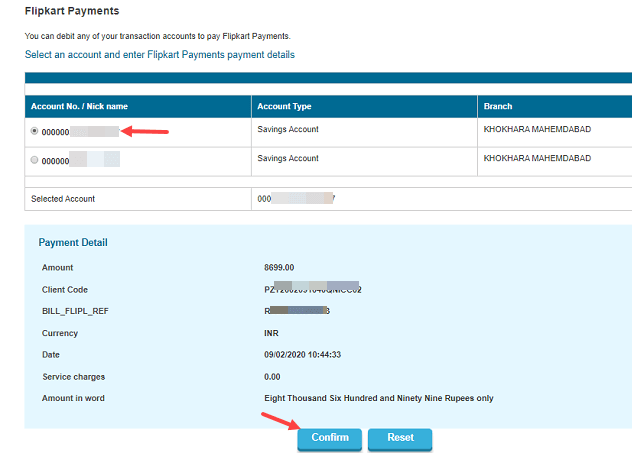Select the second savings account radio button
Viewport: 632px width, 453px height.
[x=34, y=160]
